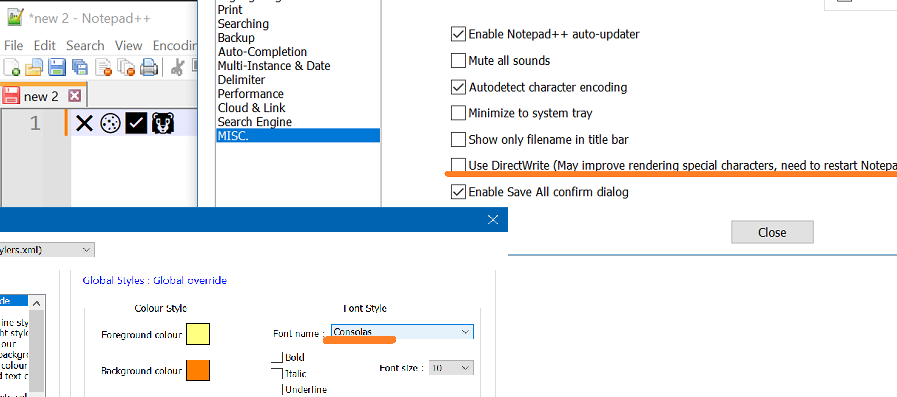Select Multi-Instance & Date preferences item

[x=274, y=66]
